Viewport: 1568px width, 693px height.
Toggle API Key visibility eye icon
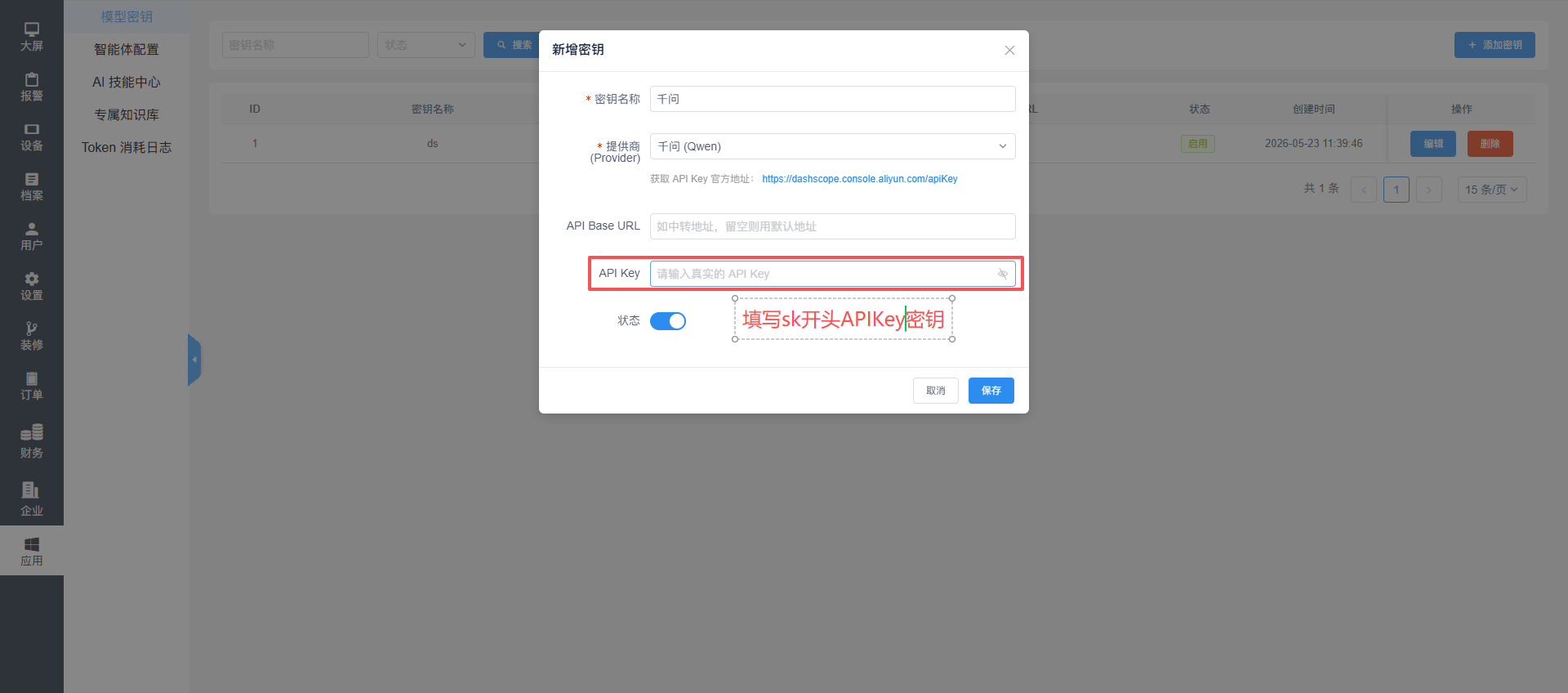pyautogui.click(x=1002, y=274)
